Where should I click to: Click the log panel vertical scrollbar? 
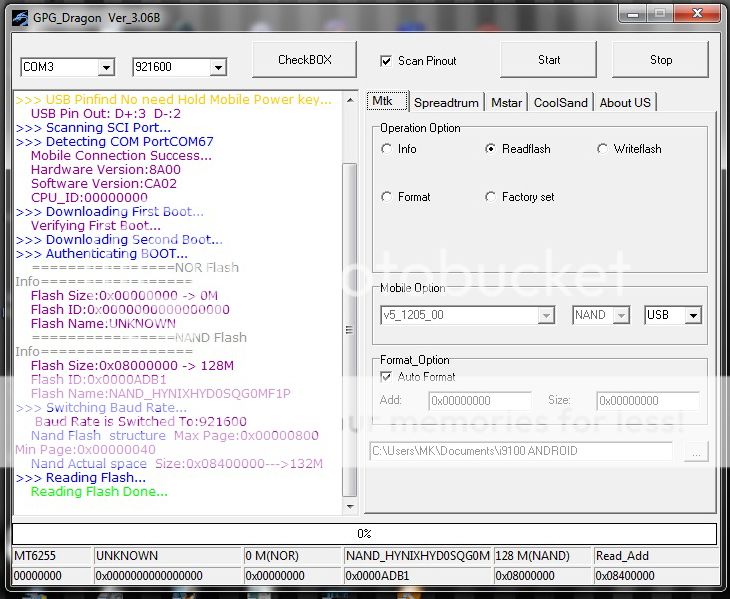[x=349, y=300]
